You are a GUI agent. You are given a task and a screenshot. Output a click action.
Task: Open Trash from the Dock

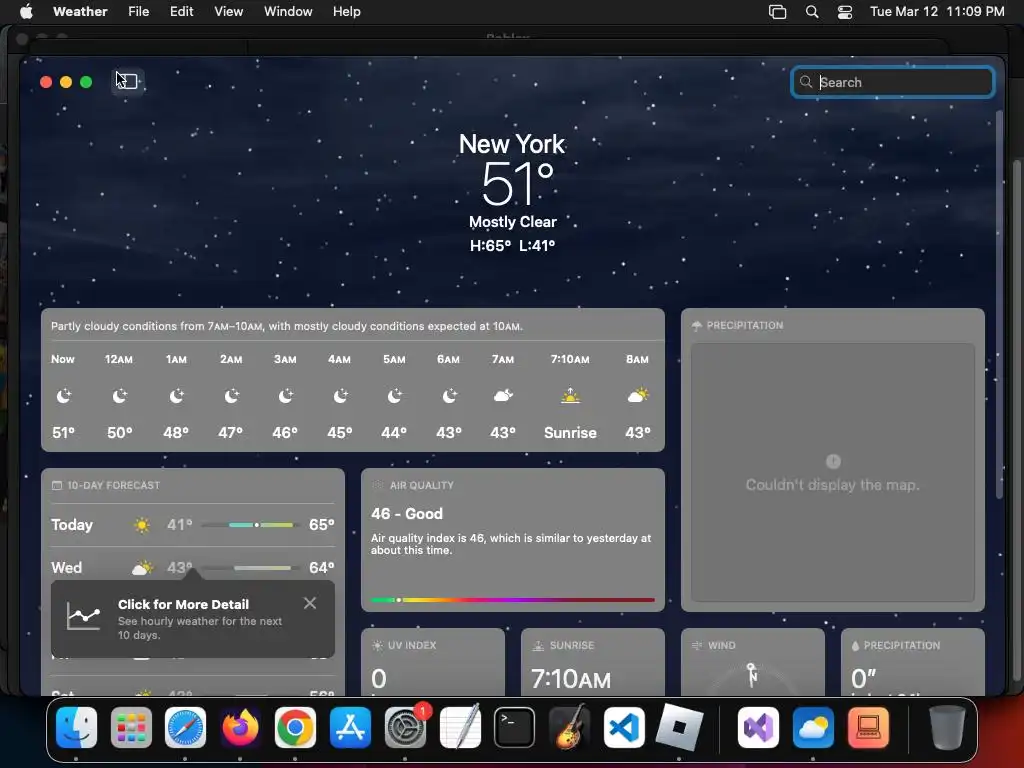pyautogui.click(x=947, y=727)
